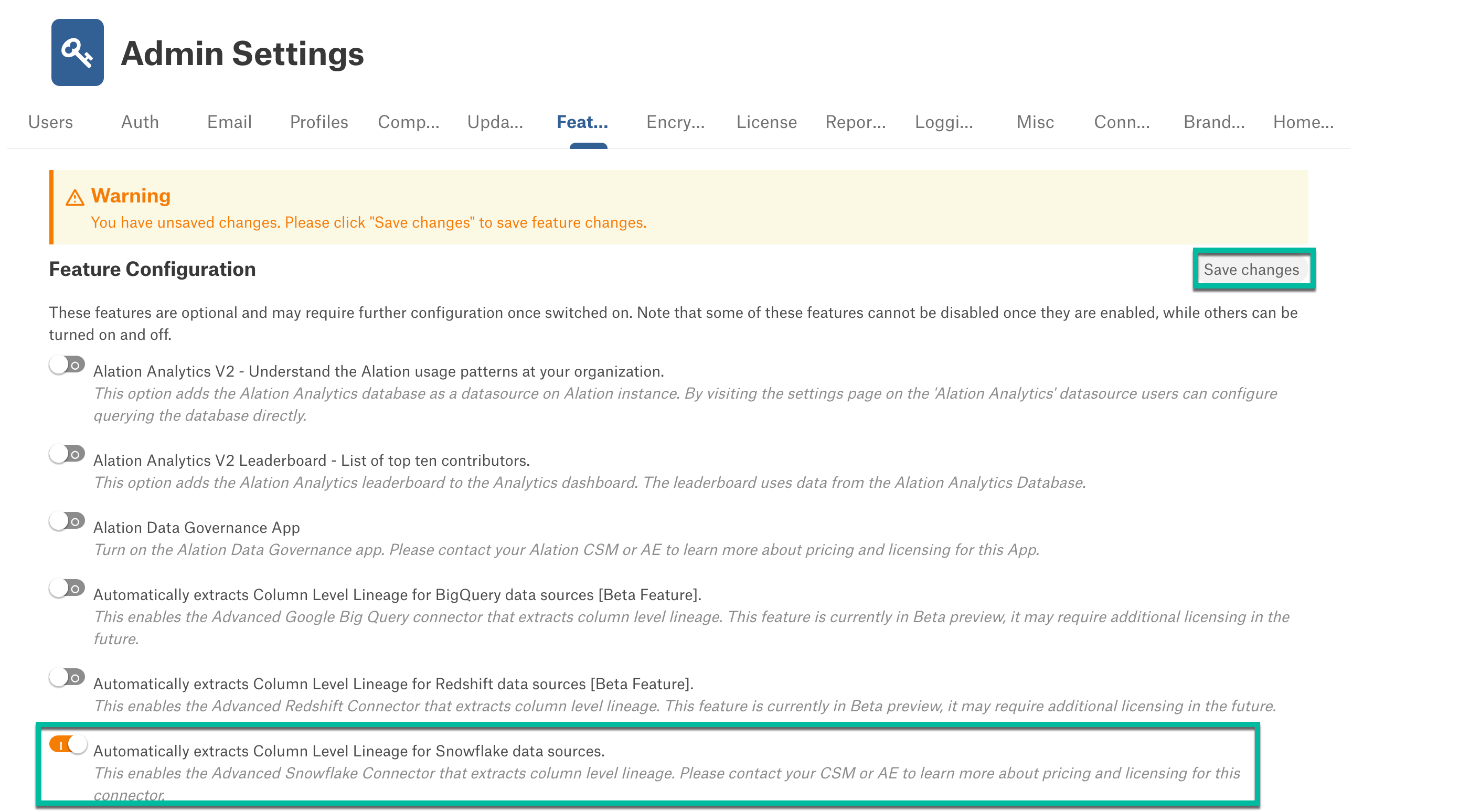Screen dimensions: 1470x812
Task: Click the Admin Settings key icon
Action: pos(78,52)
